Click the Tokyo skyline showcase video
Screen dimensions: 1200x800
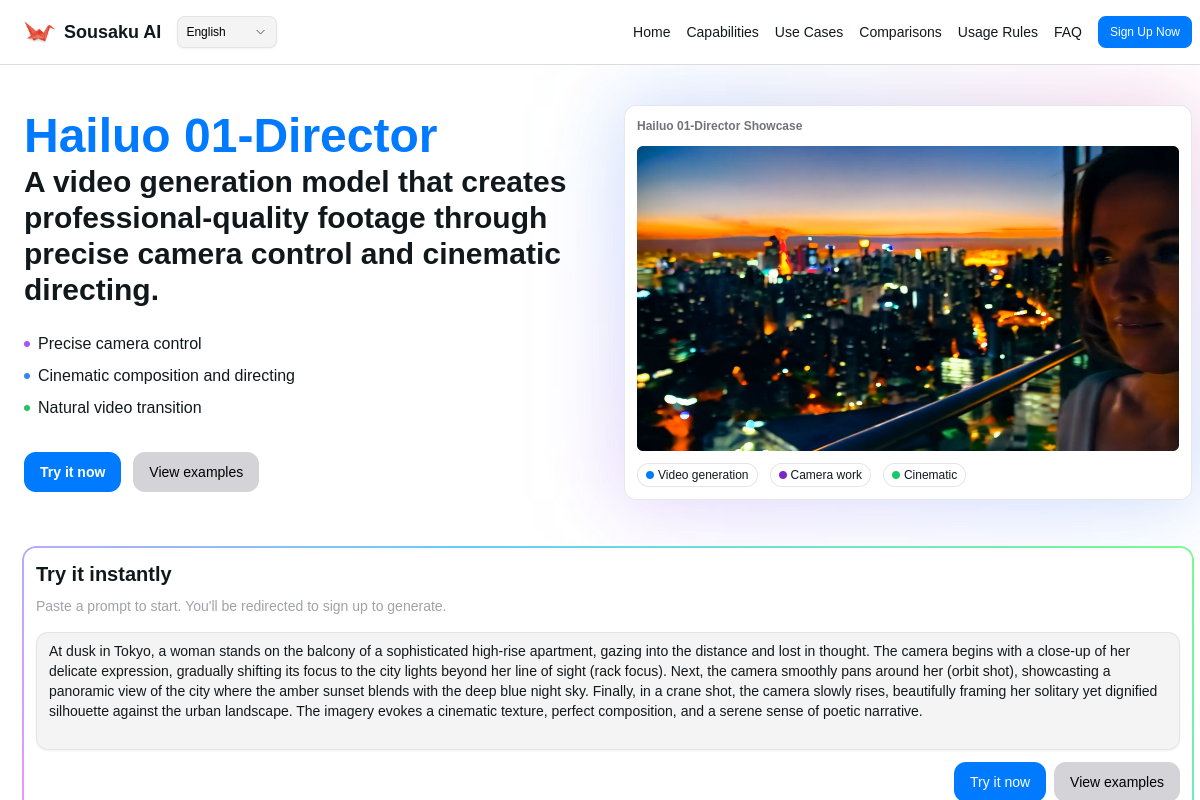pyautogui.click(x=907, y=298)
